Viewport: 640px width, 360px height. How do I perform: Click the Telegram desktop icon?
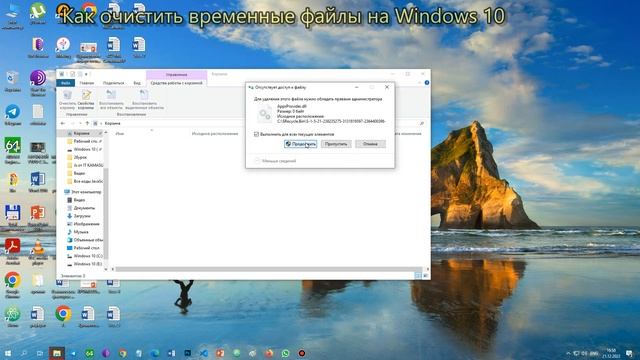(13, 115)
